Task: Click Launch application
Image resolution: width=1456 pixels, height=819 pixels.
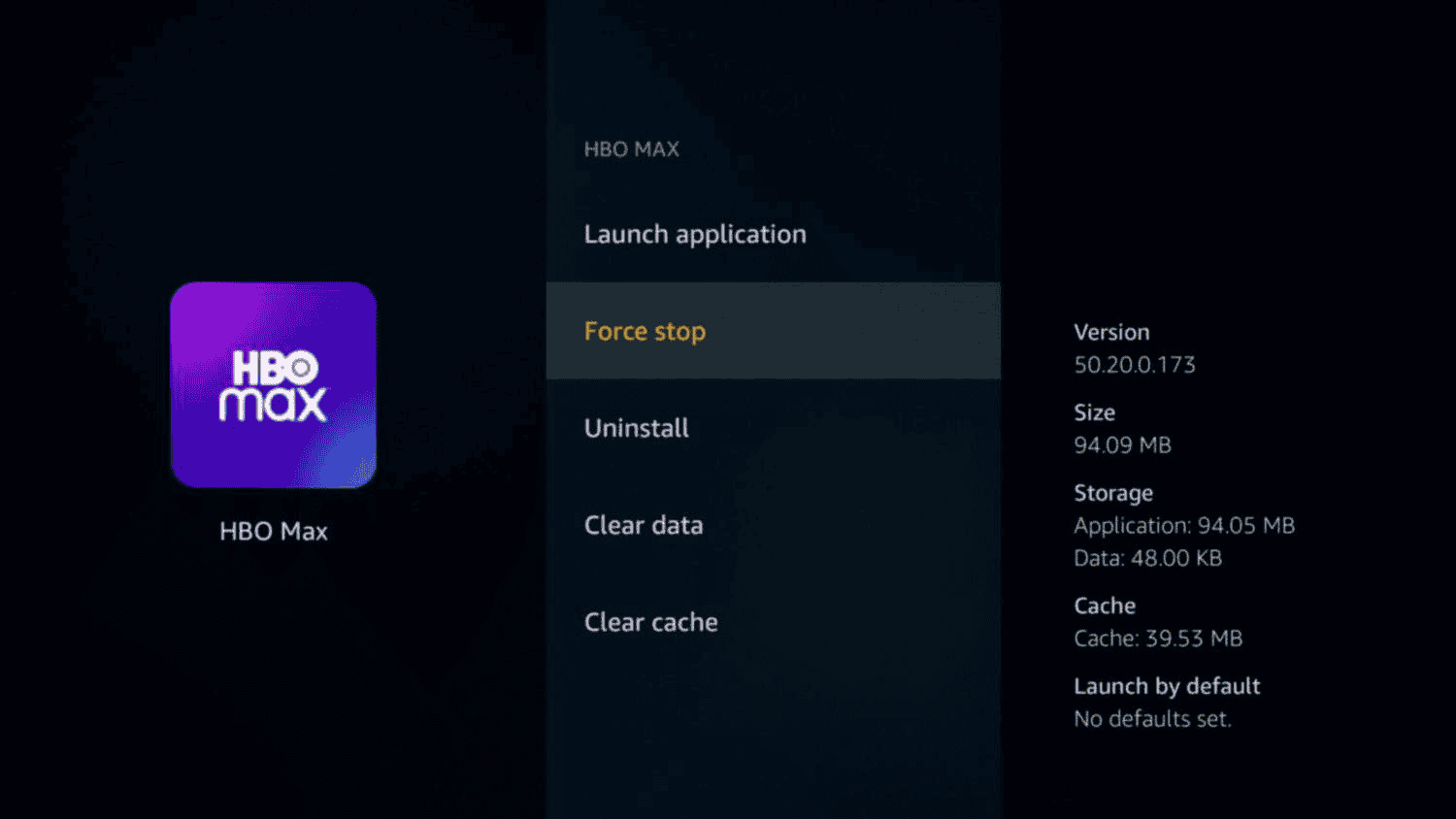Action: pos(695,234)
